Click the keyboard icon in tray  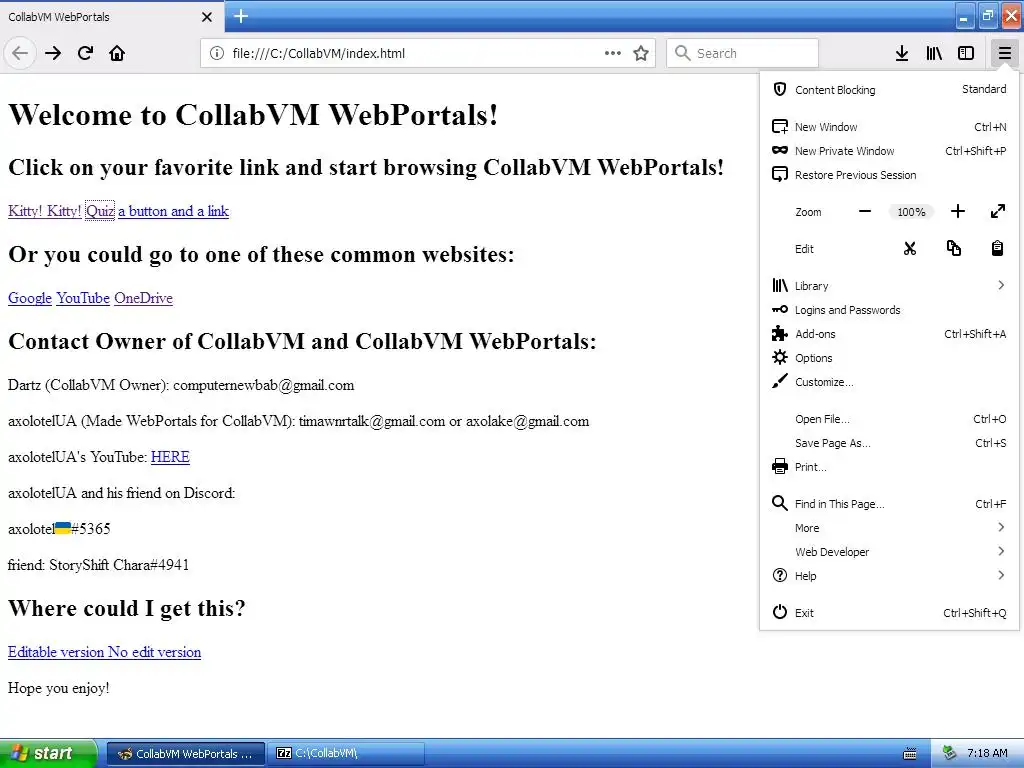coord(909,754)
